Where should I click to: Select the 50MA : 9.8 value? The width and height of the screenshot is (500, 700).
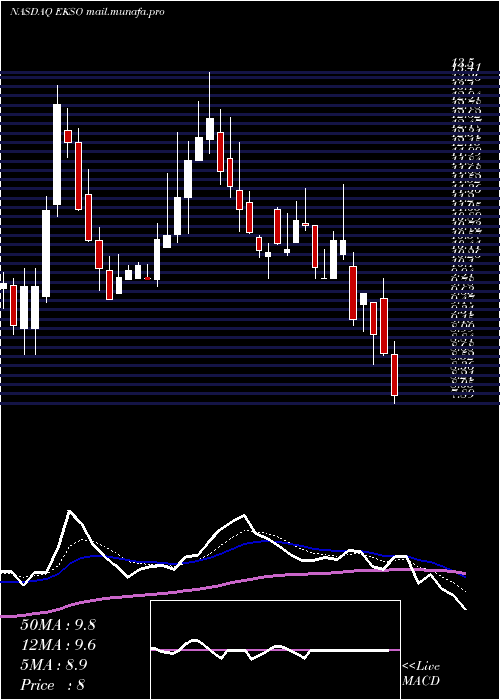coord(58,625)
